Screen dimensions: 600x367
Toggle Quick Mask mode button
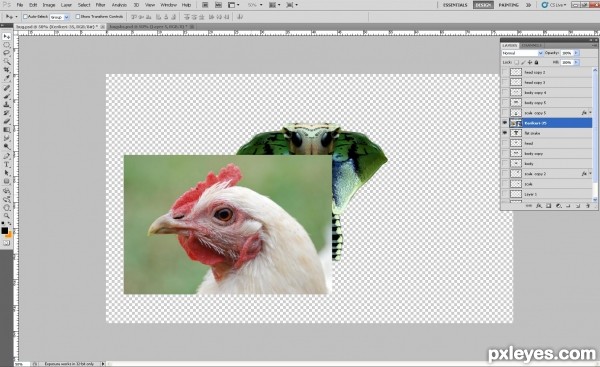tap(7, 243)
